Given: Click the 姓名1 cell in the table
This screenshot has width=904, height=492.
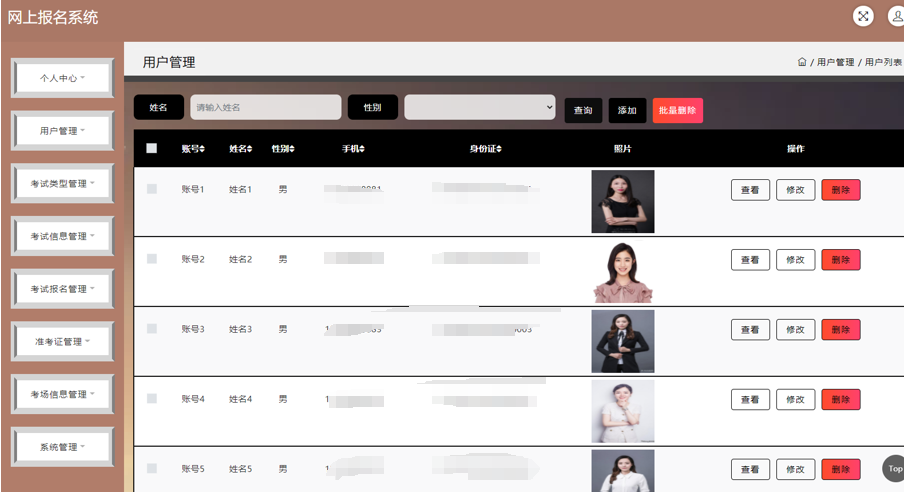Looking at the screenshot, I should pos(240,189).
